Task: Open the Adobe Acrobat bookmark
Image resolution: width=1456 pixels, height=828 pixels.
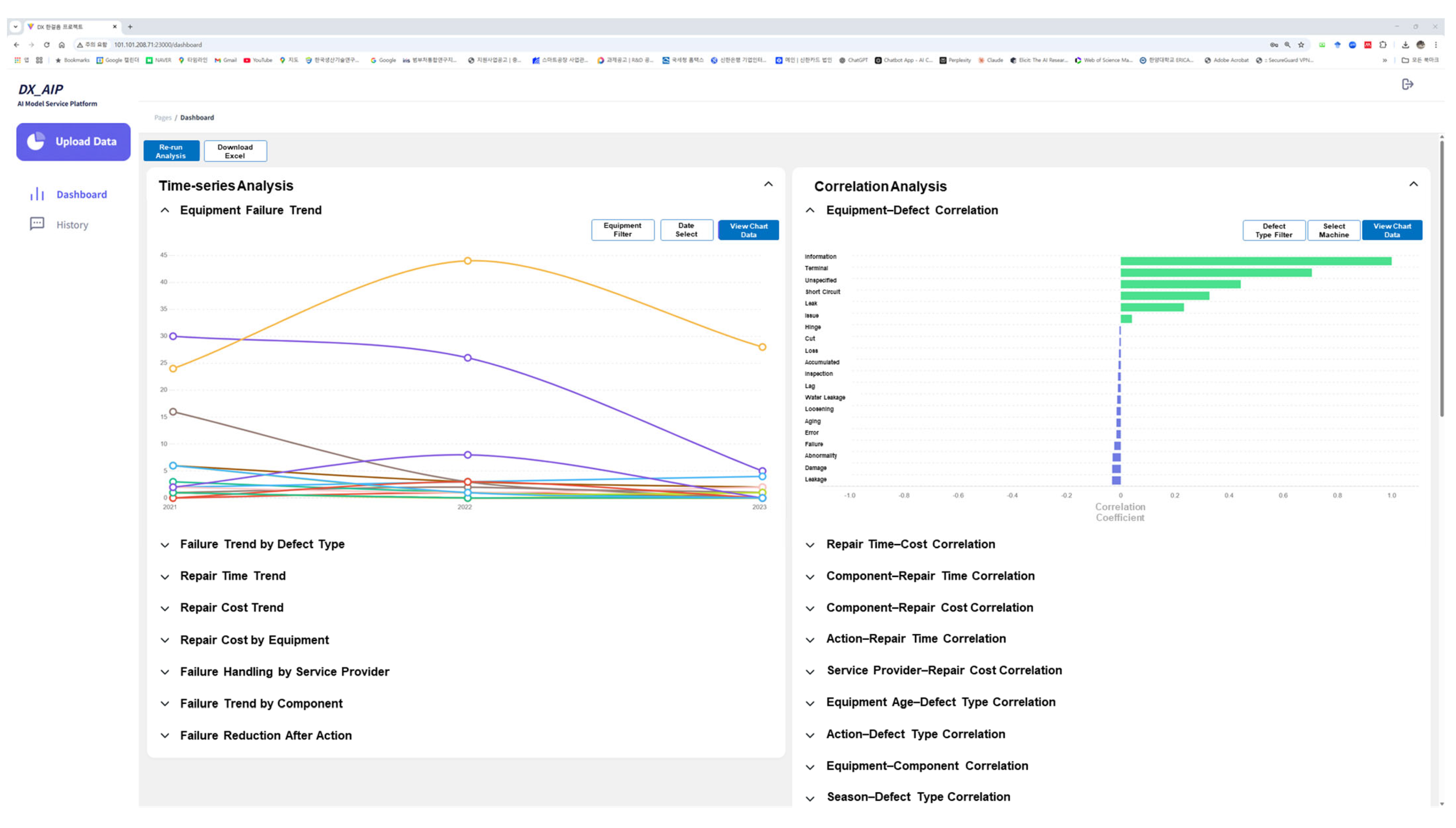Action: [1226, 60]
